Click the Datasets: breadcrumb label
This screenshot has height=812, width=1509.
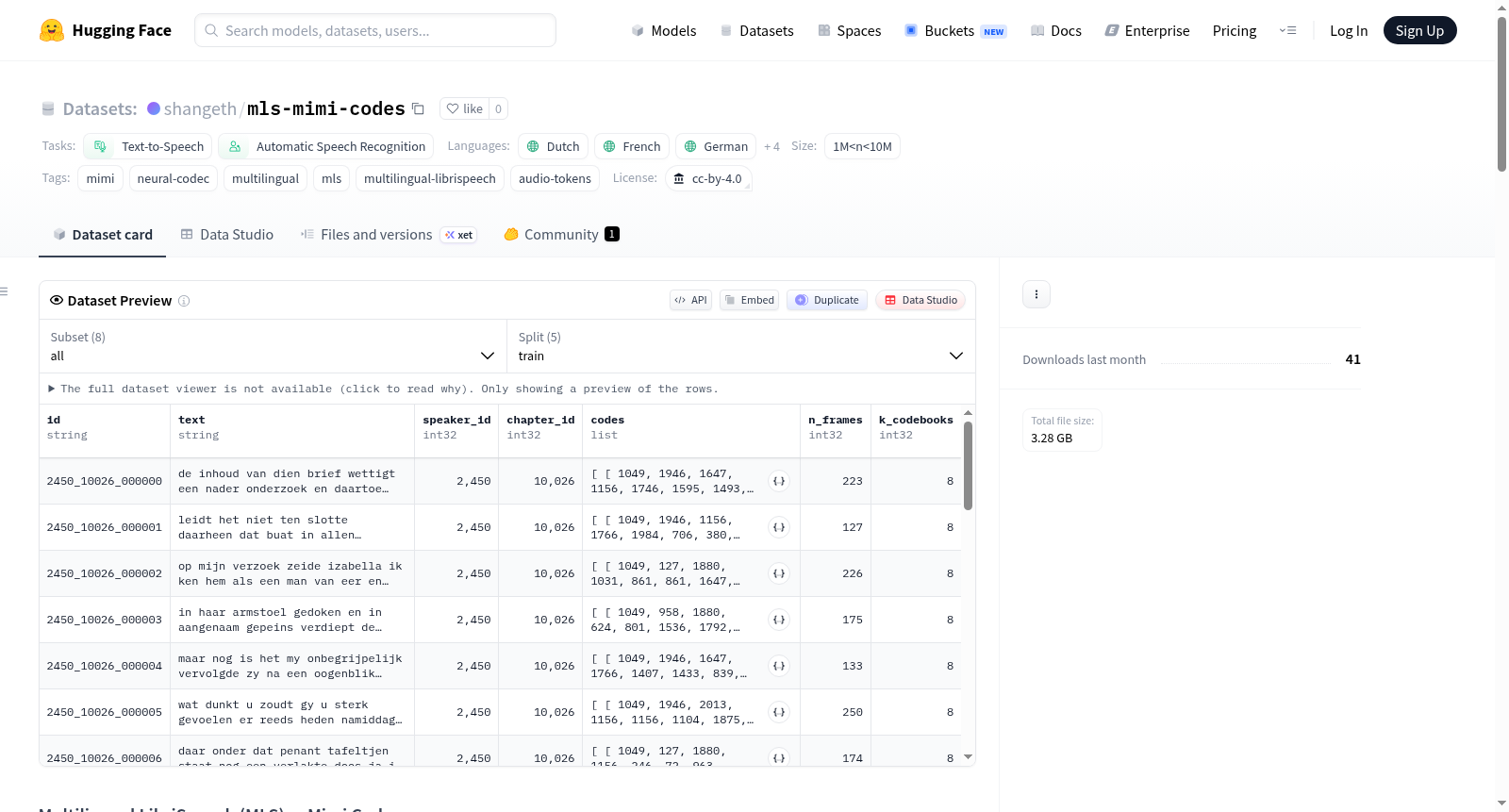(x=100, y=108)
